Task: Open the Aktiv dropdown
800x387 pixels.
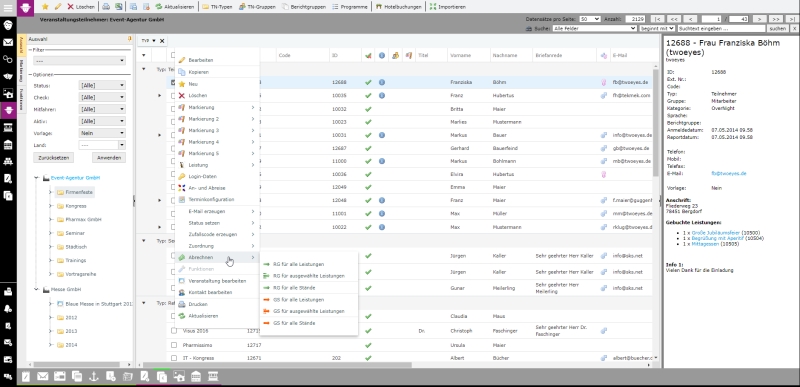Action: (102, 121)
